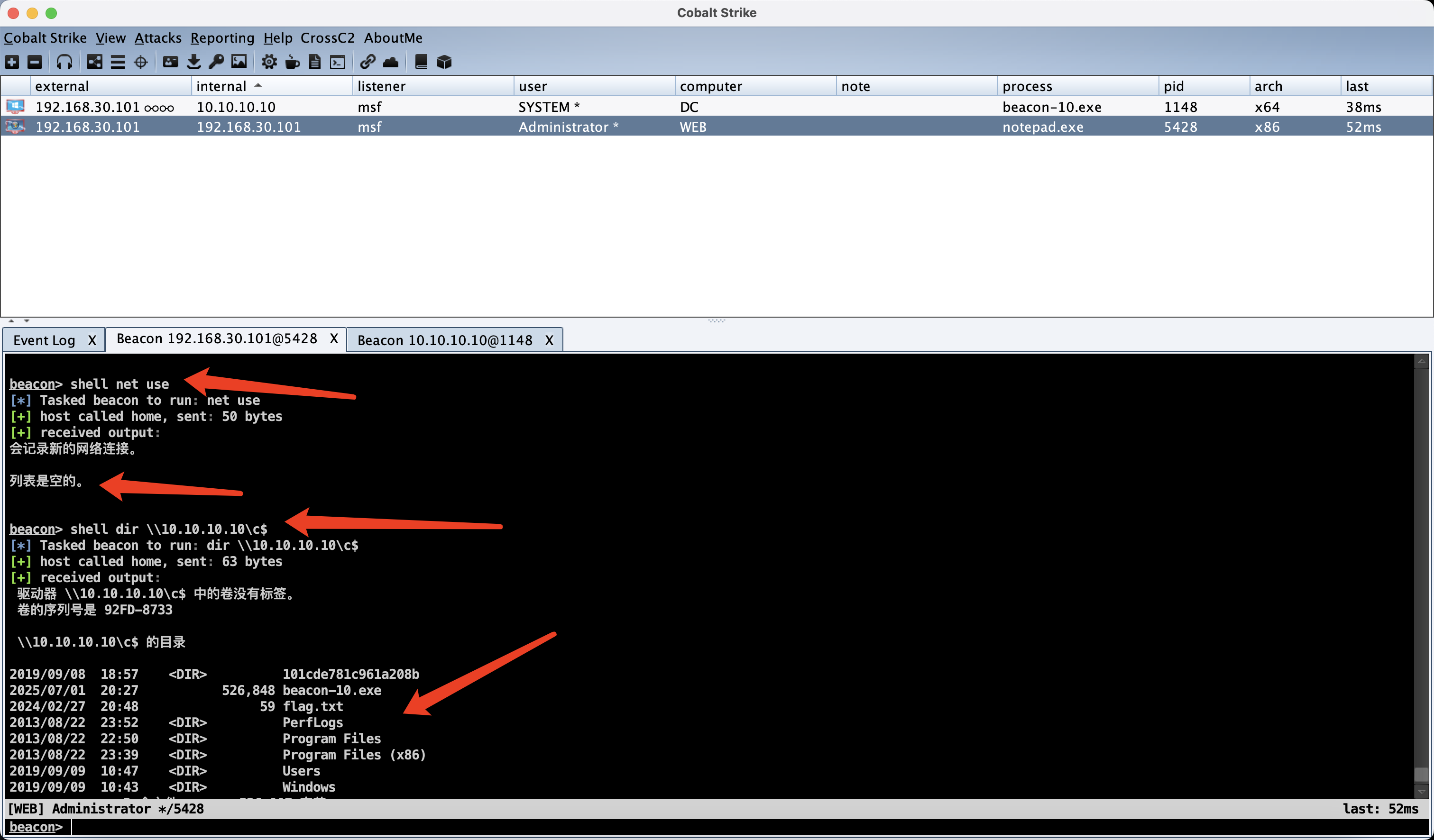This screenshot has height=840, width=1434.
Task: Sort by arch column header
Action: (1295, 86)
